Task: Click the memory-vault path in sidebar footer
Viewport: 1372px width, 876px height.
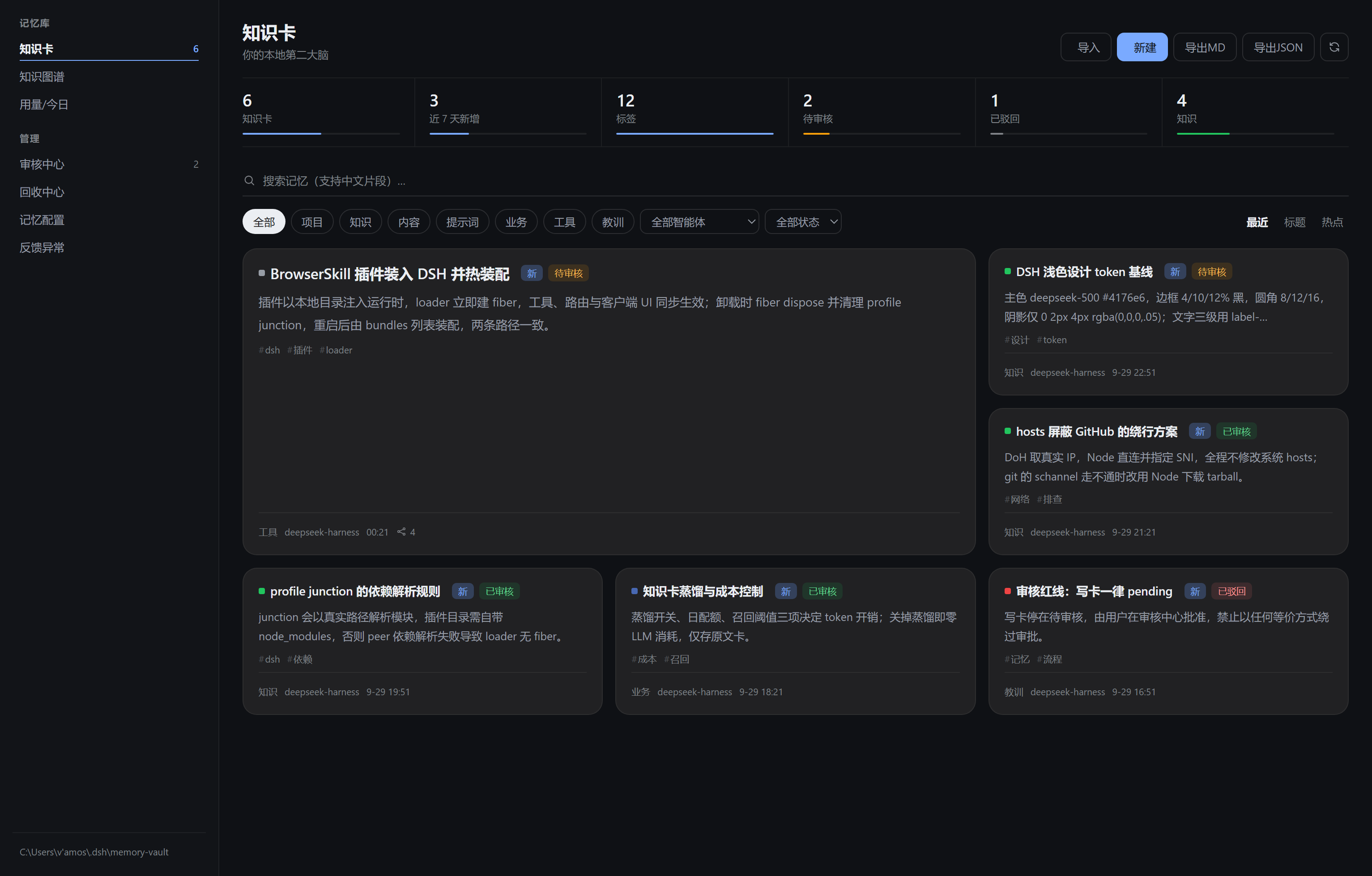Action: click(94, 852)
